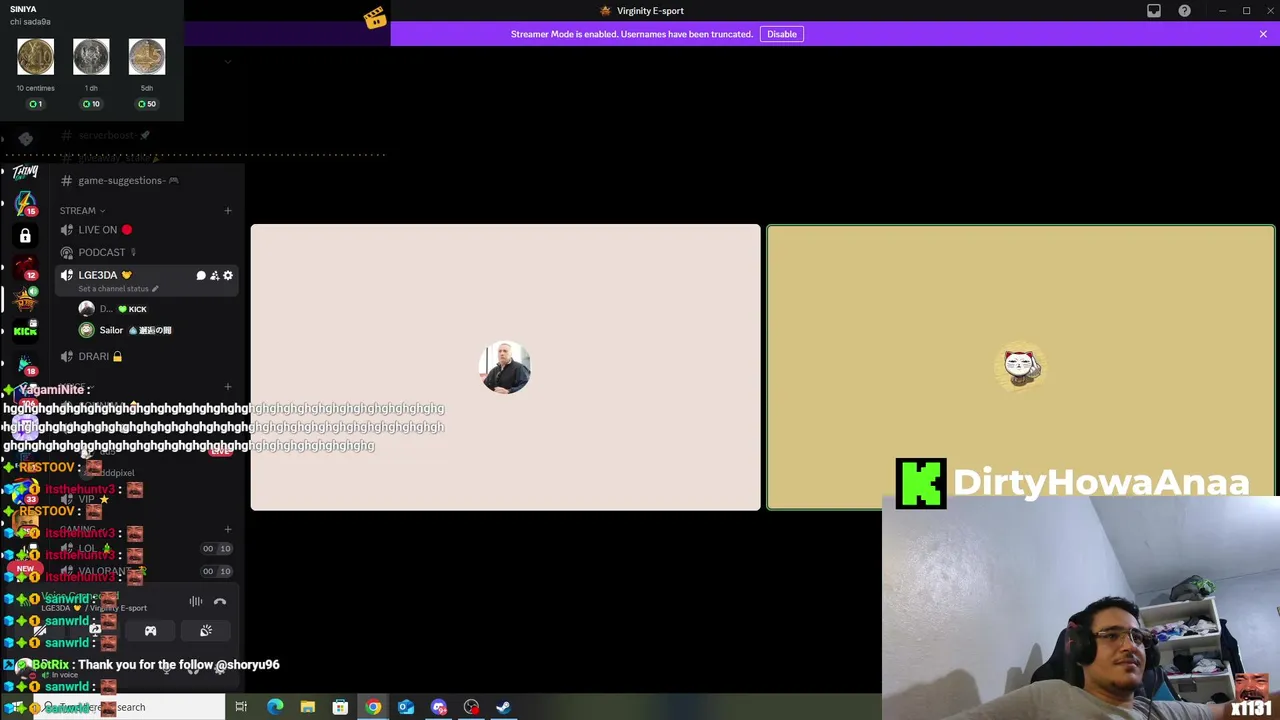Screen dimensions: 1280x720
Task: Open the party popper server with 18 badge
Action: tap(25, 364)
